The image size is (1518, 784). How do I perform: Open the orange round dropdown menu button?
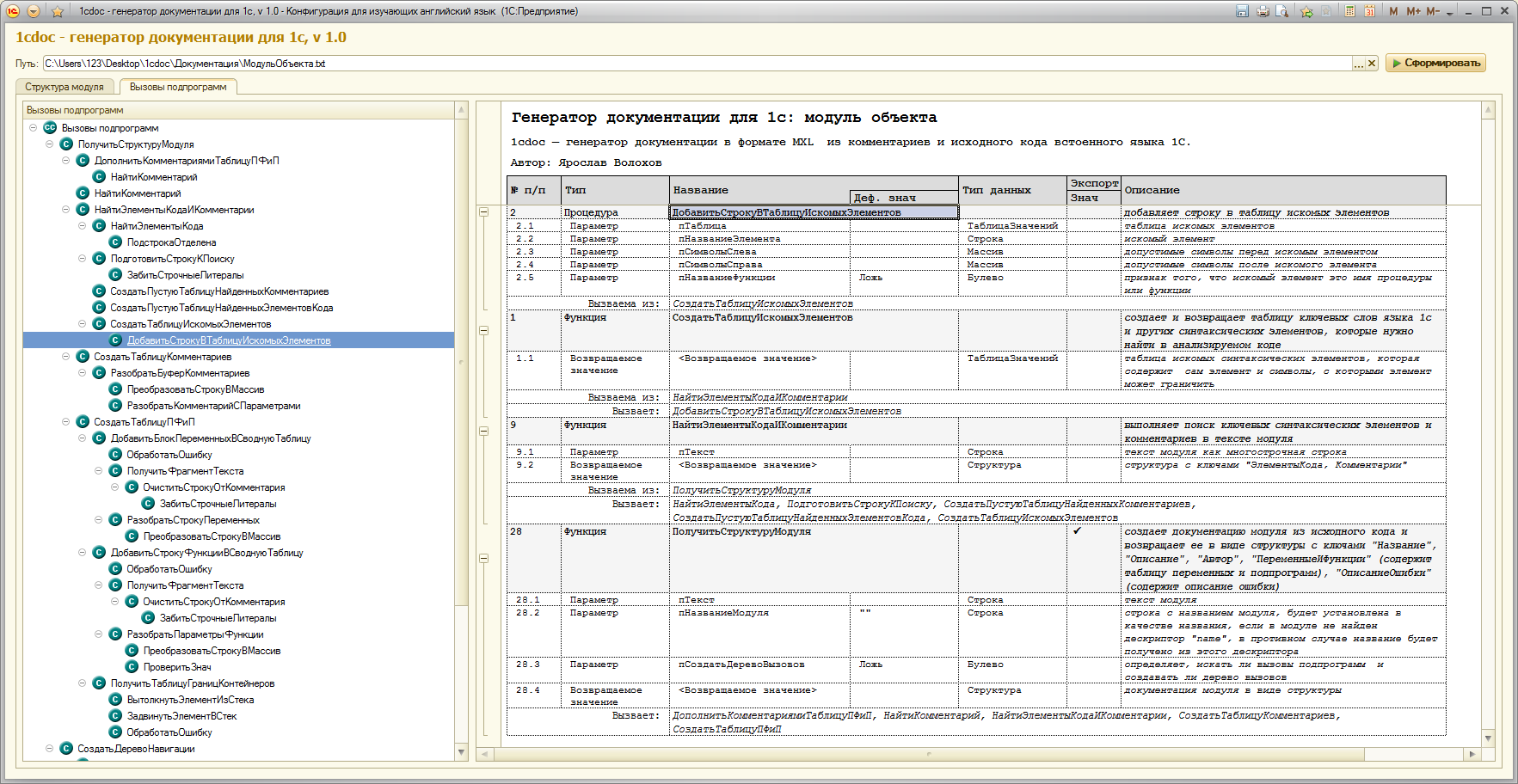pyautogui.click(x=34, y=11)
